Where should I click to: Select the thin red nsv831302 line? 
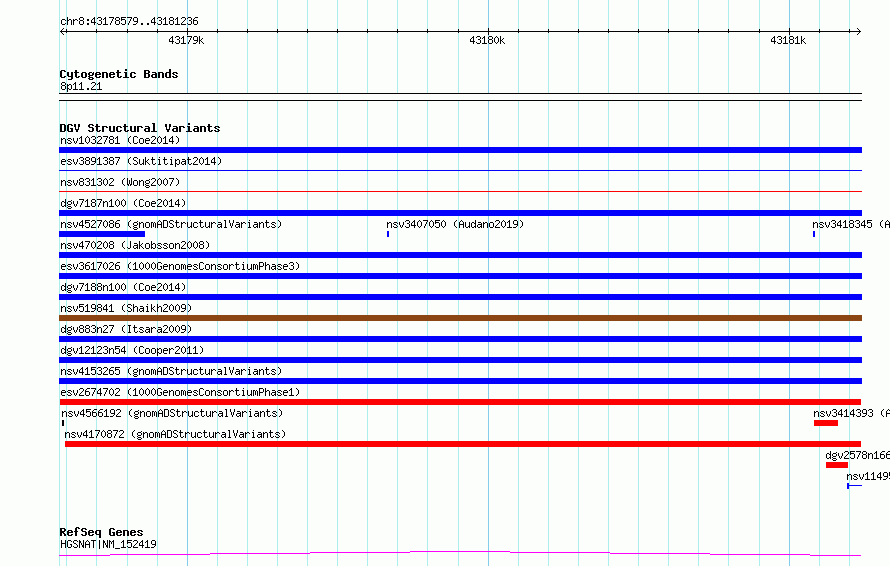pyautogui.click(x=460, y=191)
